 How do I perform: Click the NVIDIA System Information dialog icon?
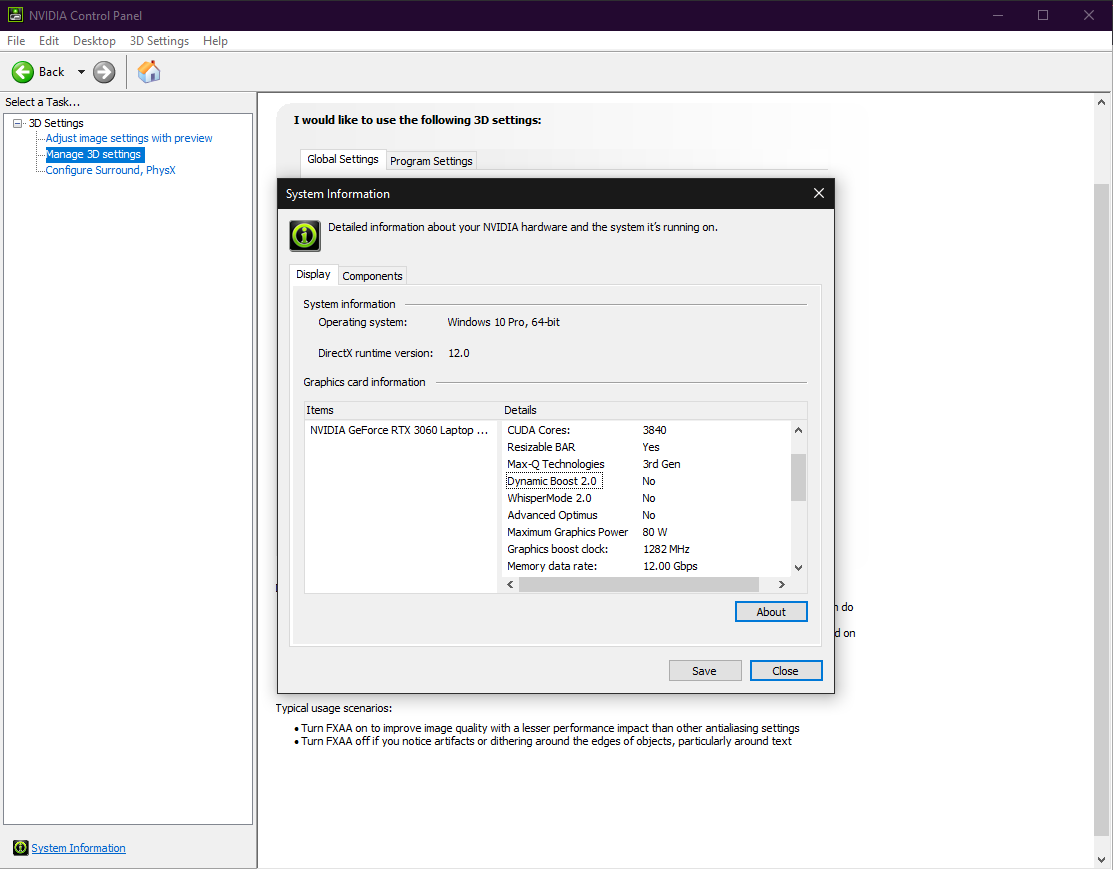(305, 235)
